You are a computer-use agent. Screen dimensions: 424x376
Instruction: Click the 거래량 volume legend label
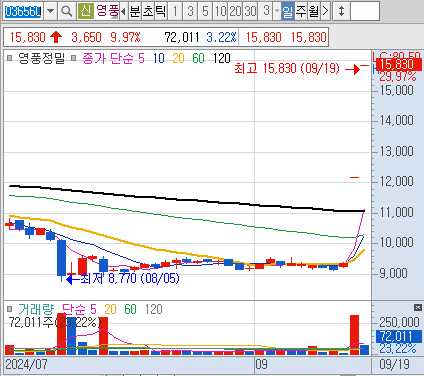[36, 309]
